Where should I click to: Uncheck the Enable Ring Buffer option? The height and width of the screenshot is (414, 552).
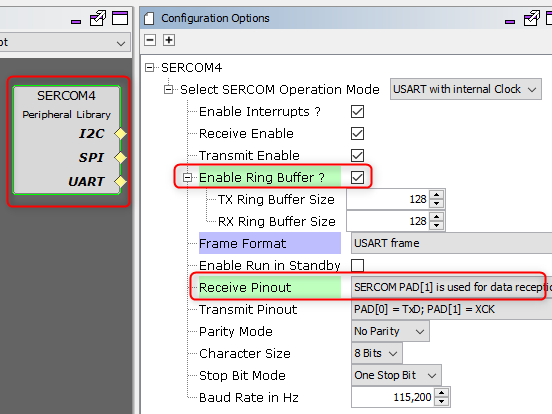click(x=357, y=177)
